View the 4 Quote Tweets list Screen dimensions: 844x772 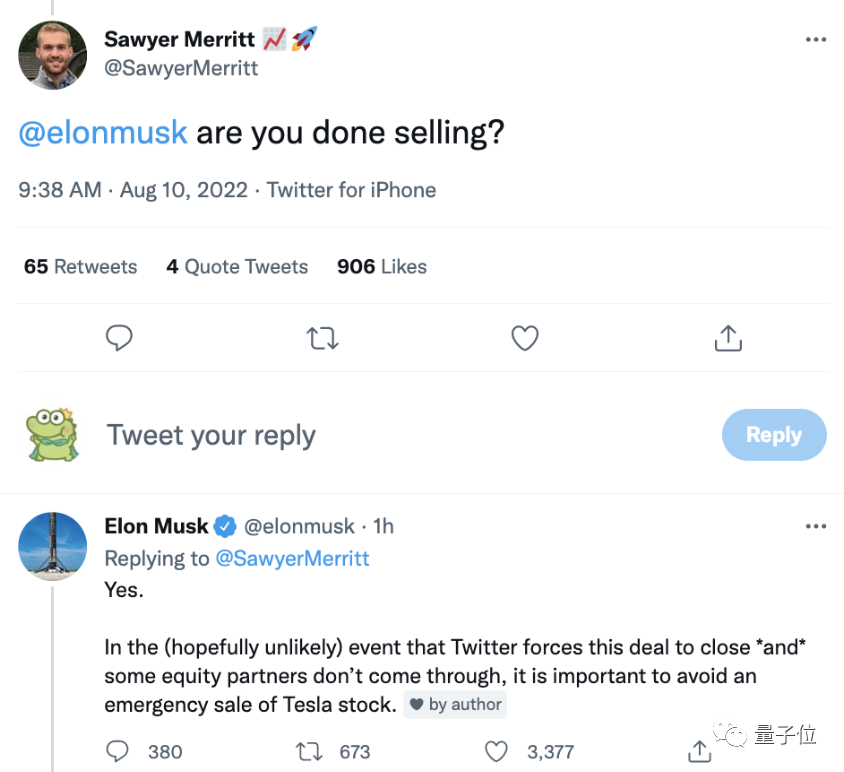(x=237, y=267)
